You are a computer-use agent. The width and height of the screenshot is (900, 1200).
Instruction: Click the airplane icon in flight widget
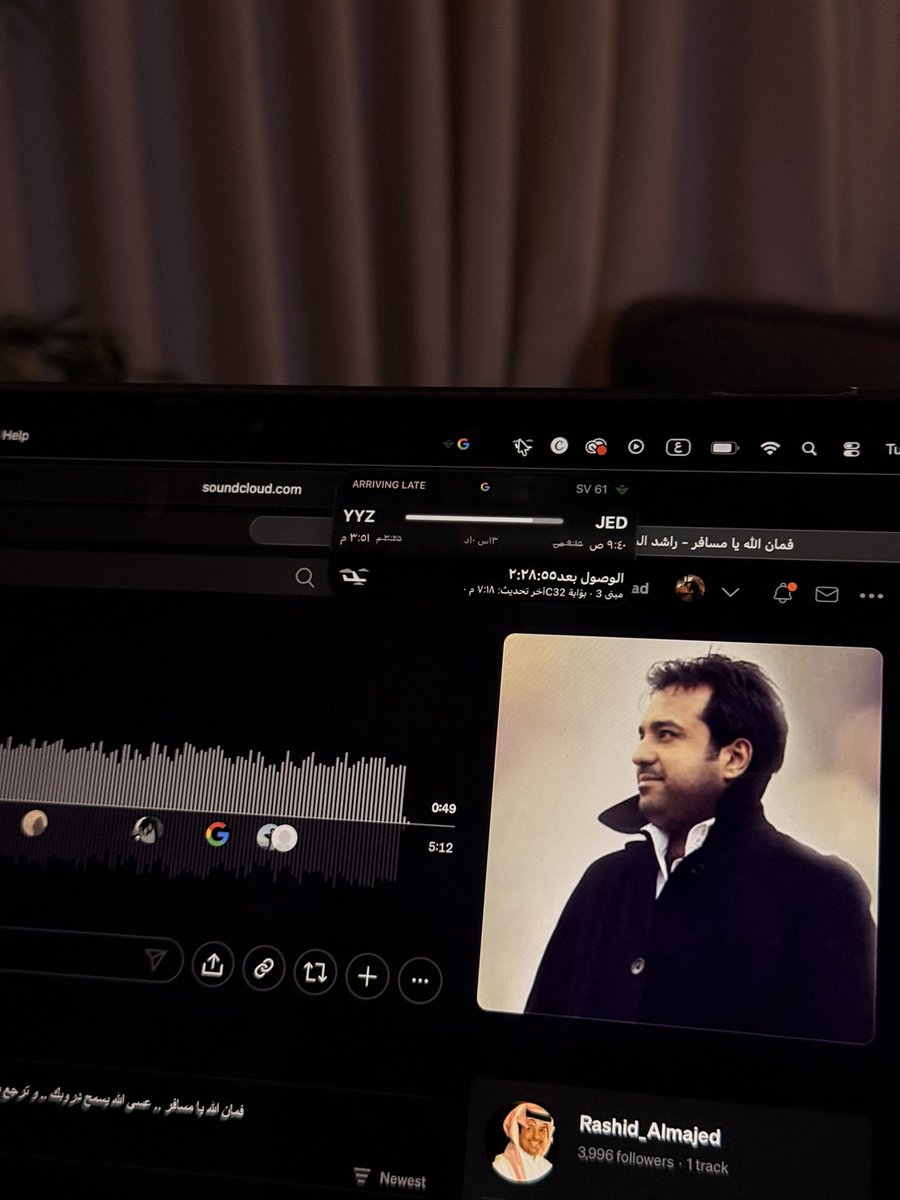tap(355, 575)
